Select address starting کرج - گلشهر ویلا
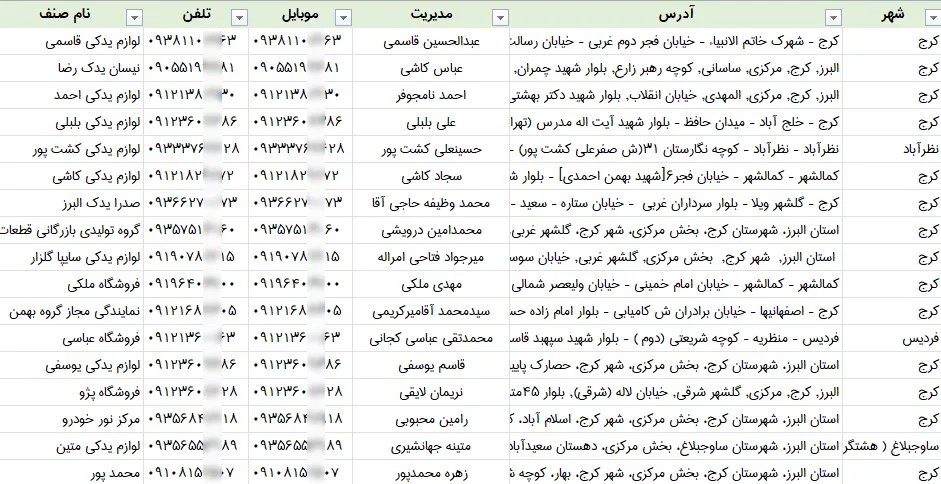 point(676,204)
